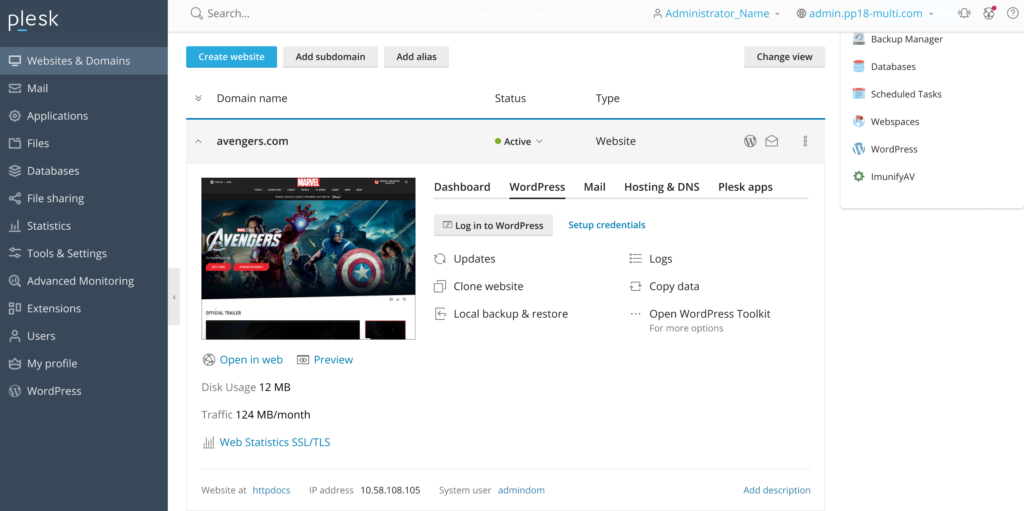Click the search magnifier icon
This screenshot has width=1024, height=511.
coord(196,13)
